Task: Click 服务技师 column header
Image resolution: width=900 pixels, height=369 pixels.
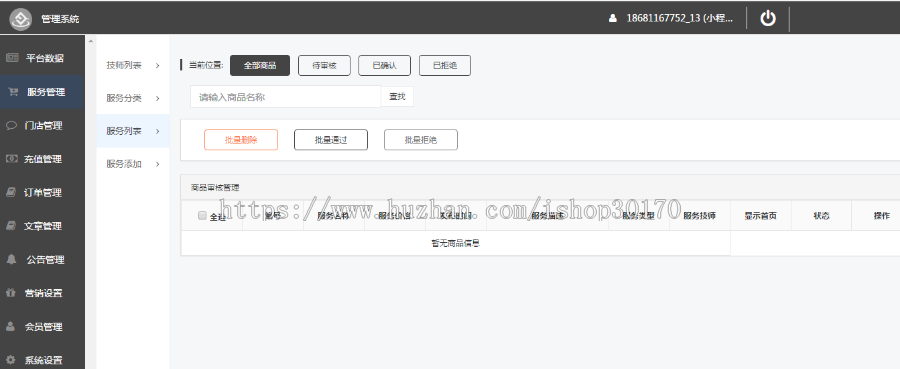Action: [x=700, y=216]
